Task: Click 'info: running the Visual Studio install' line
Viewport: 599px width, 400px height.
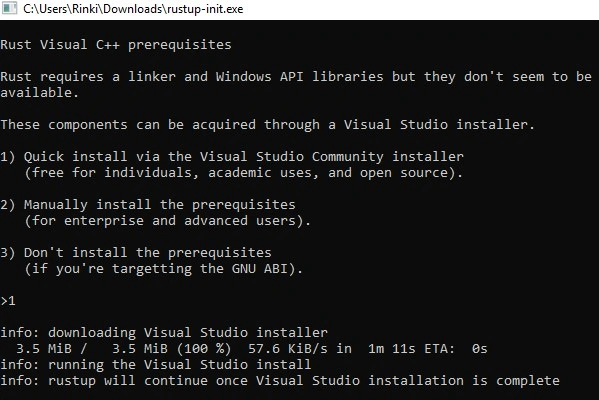Action: pyautogui.click(x=156, y=365)
